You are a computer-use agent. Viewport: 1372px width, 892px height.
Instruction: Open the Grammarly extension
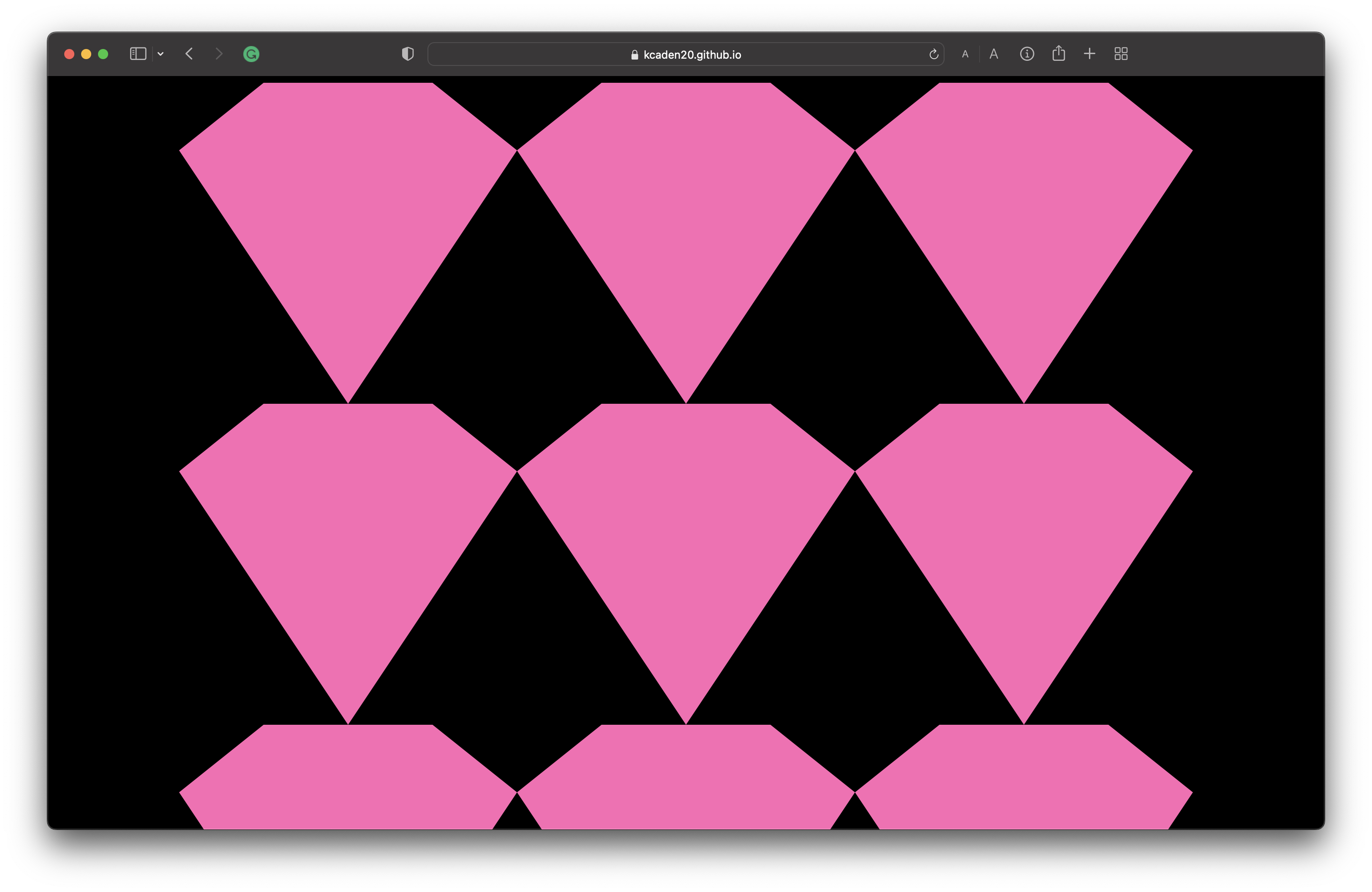click(251, 54)
